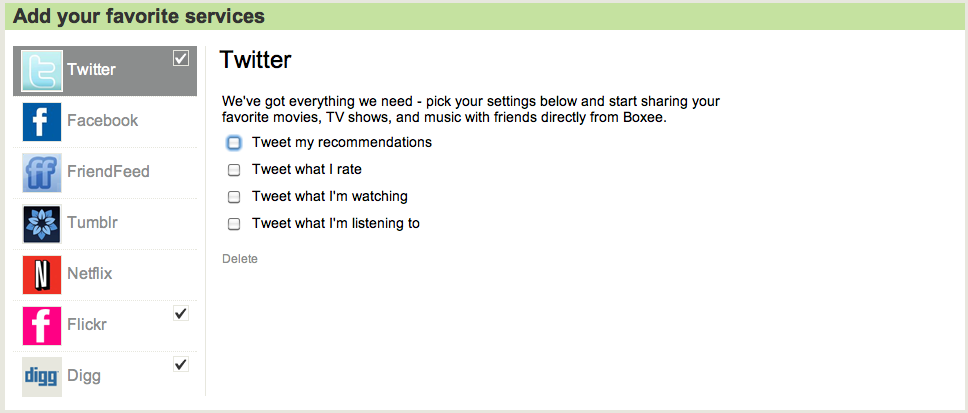The image size is (968, 413).
Task: Open the FriendFeed service label
Action: (x=108, y=172)
